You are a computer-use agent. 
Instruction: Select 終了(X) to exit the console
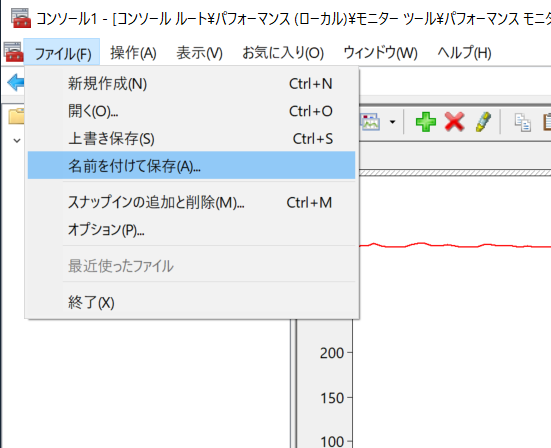tap(192, 302)
